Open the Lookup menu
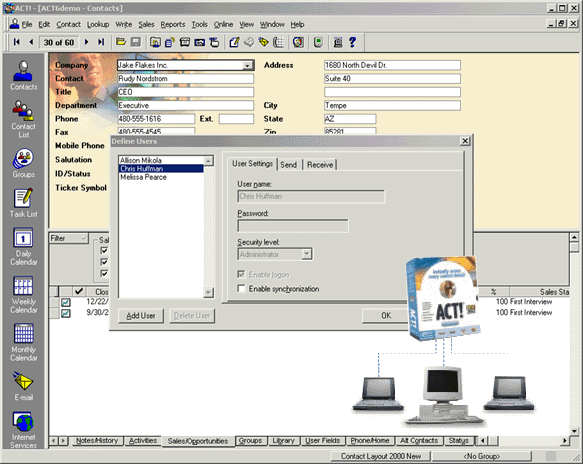Image resolution: width=583 pixels, height=464 pixels. pyautogui.click(x=98, y=25)
